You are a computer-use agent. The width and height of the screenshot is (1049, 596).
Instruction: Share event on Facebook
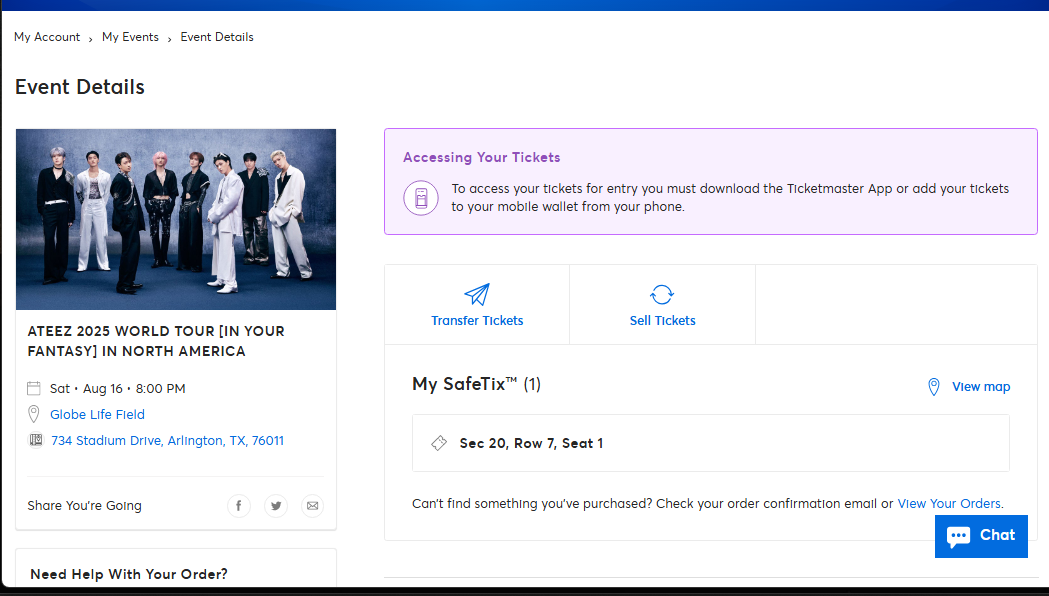(239, 506)
